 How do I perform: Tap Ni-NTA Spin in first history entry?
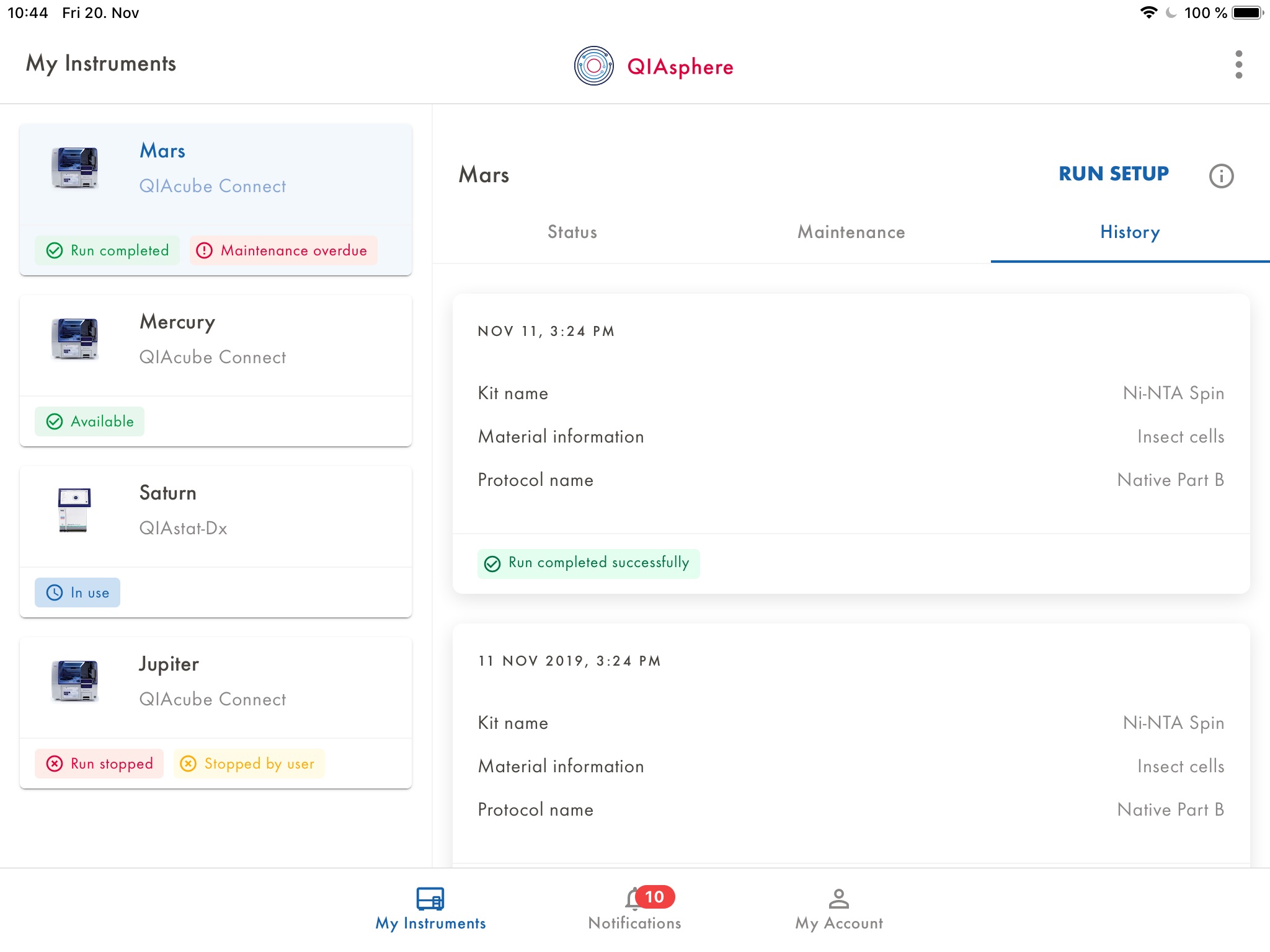click(1173, 393)
